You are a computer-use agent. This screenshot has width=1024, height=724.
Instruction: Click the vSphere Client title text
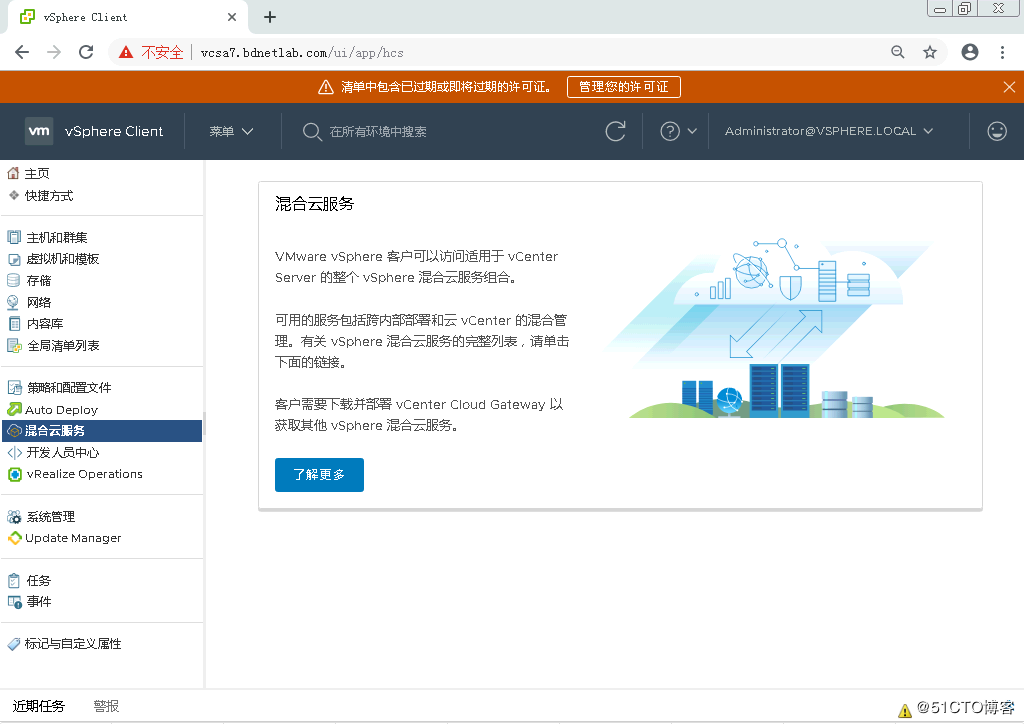pyautogui.click(x=114, y=131)
